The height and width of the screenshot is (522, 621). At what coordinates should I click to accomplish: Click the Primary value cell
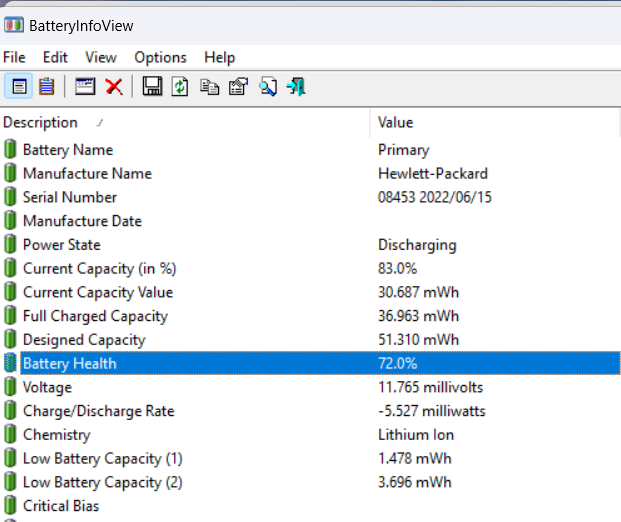pyautogui.click(x=404, y=150)
